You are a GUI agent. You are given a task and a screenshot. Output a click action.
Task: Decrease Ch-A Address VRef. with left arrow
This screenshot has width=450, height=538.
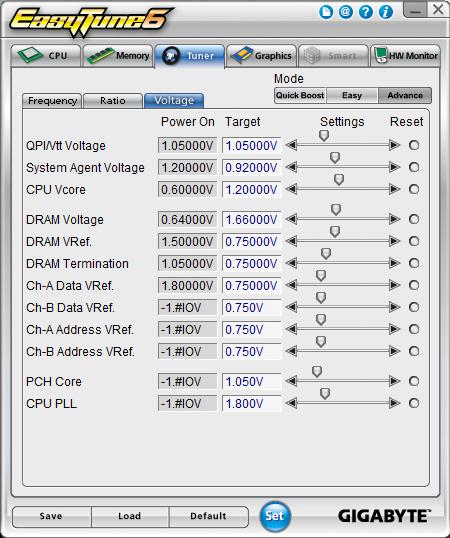pos(291,329)
